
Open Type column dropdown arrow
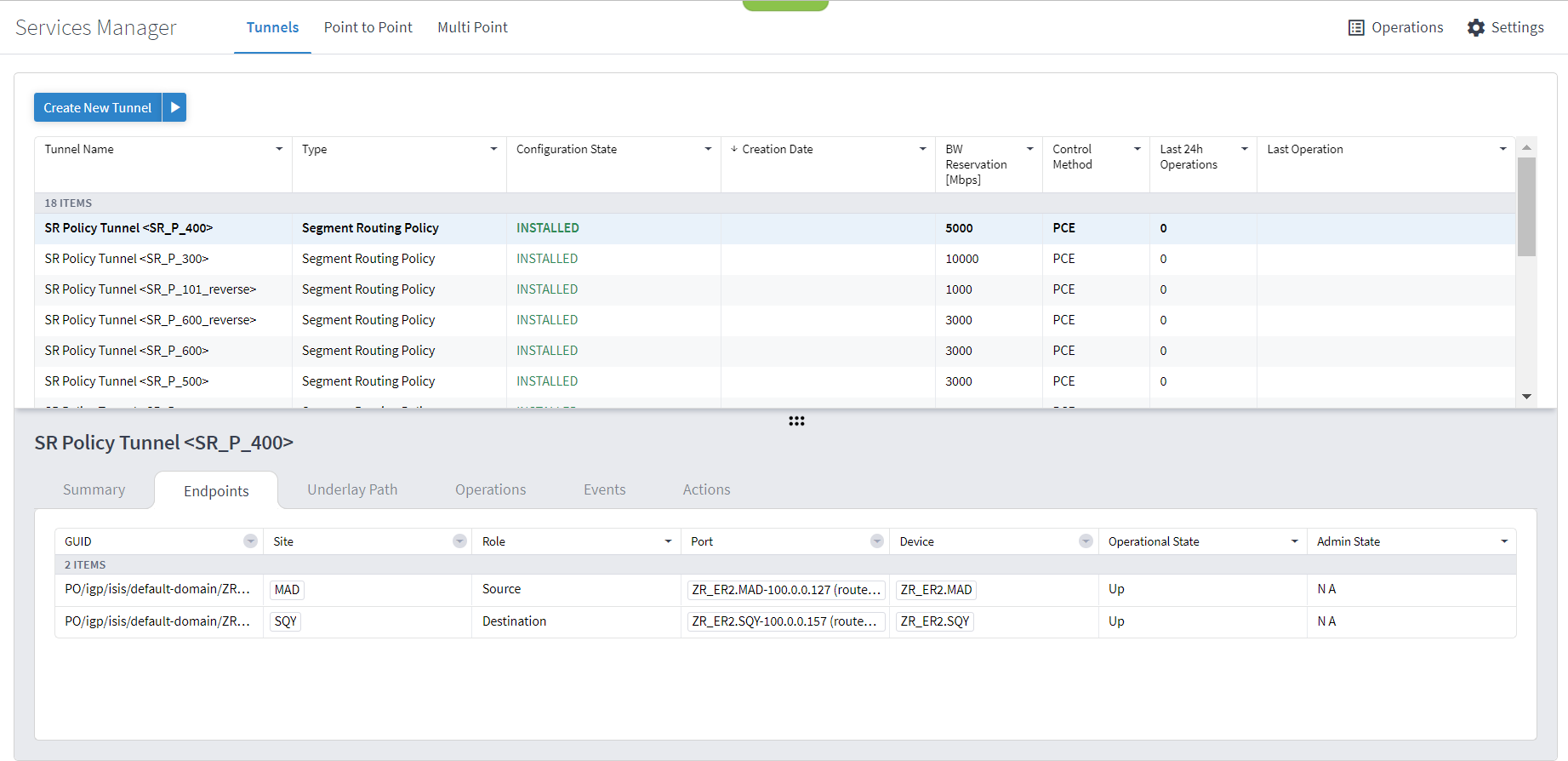pyautogui.click(x=493, y=149)
